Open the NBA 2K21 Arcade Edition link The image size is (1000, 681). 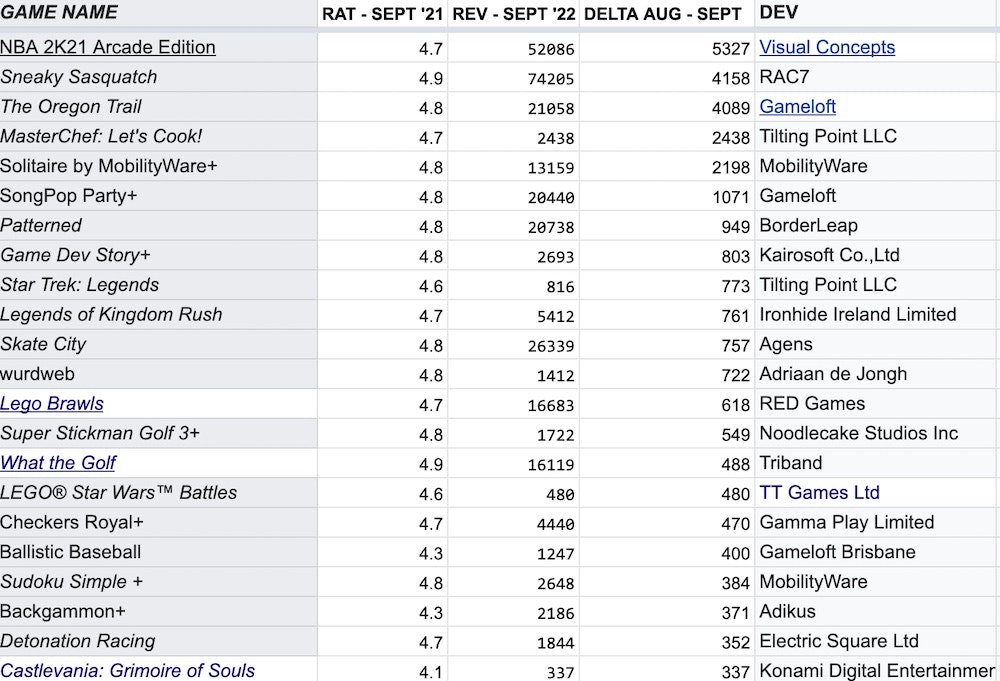point(108,47)
